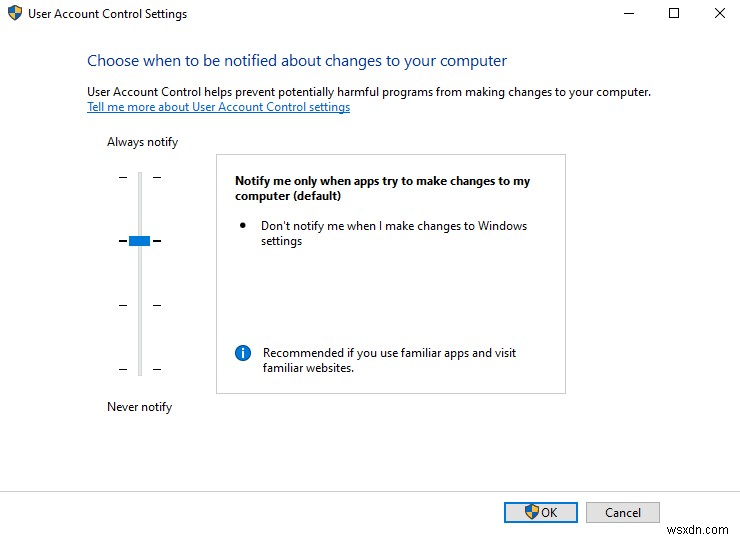The height and width of the screenshot is (540, 740).
Task: Close the User Account Control Settings window
Action: [x=720, y=13]
